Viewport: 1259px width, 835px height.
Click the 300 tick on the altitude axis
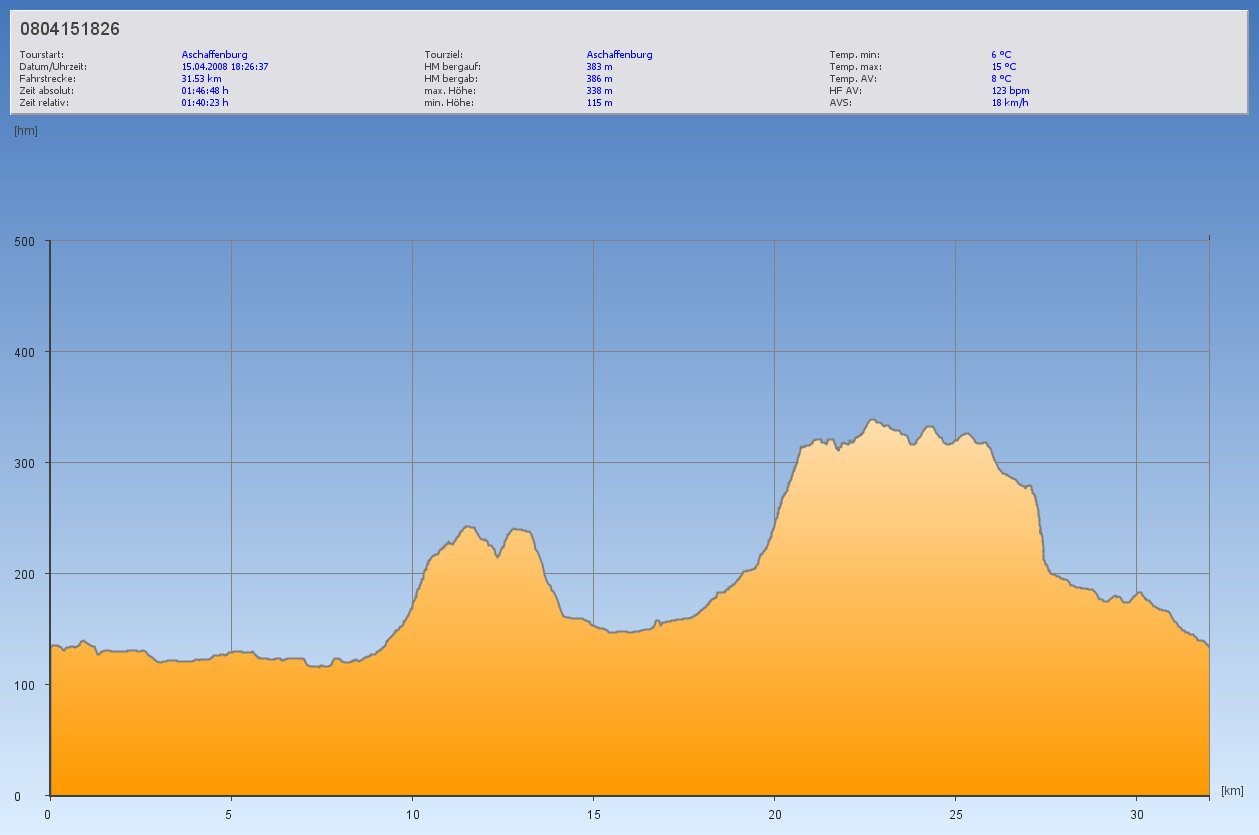(x=24, y=463)
